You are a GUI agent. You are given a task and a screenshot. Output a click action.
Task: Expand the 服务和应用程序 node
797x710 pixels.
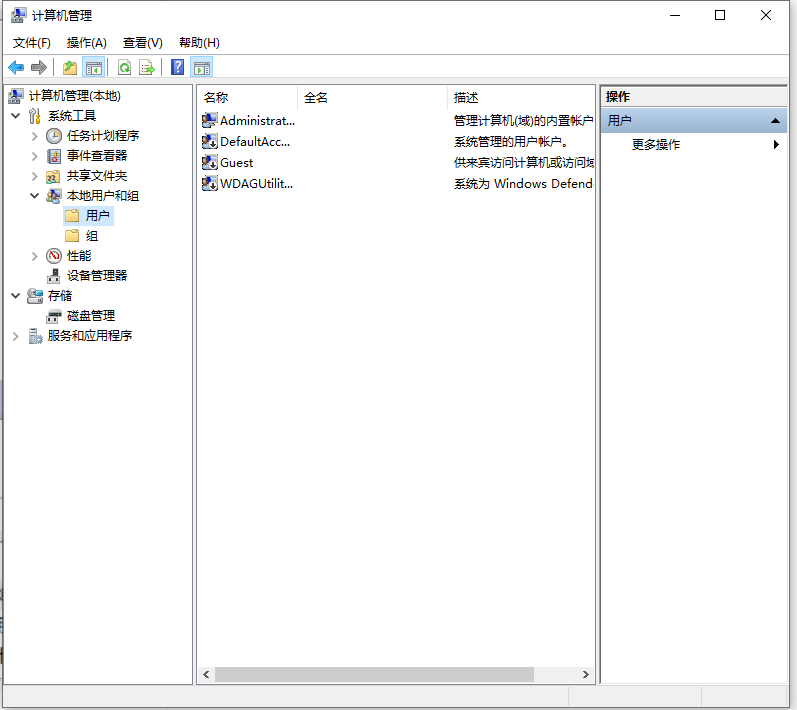click(16, 336)
